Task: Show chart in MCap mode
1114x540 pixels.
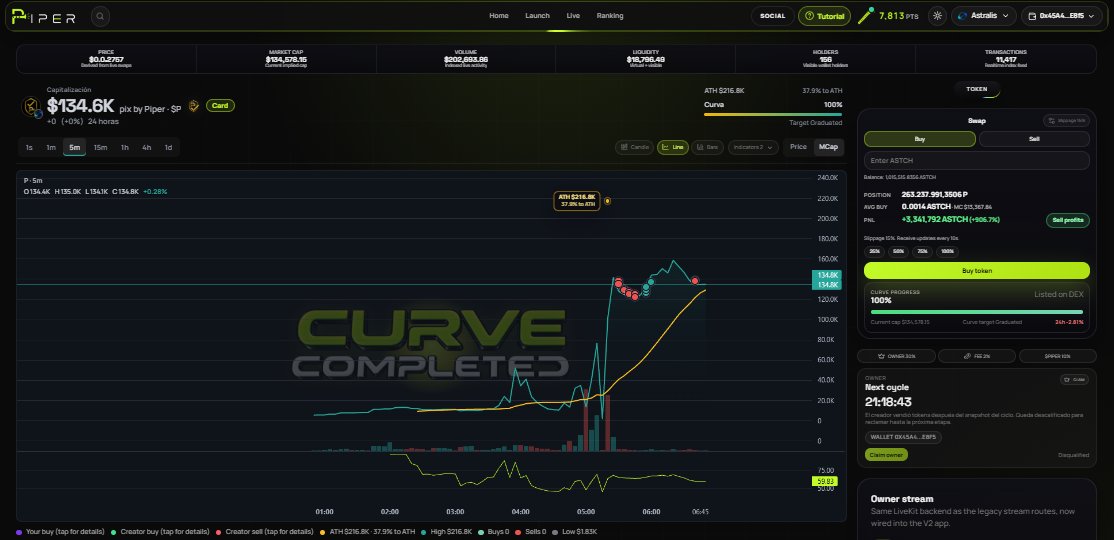Action: [828, 147]
